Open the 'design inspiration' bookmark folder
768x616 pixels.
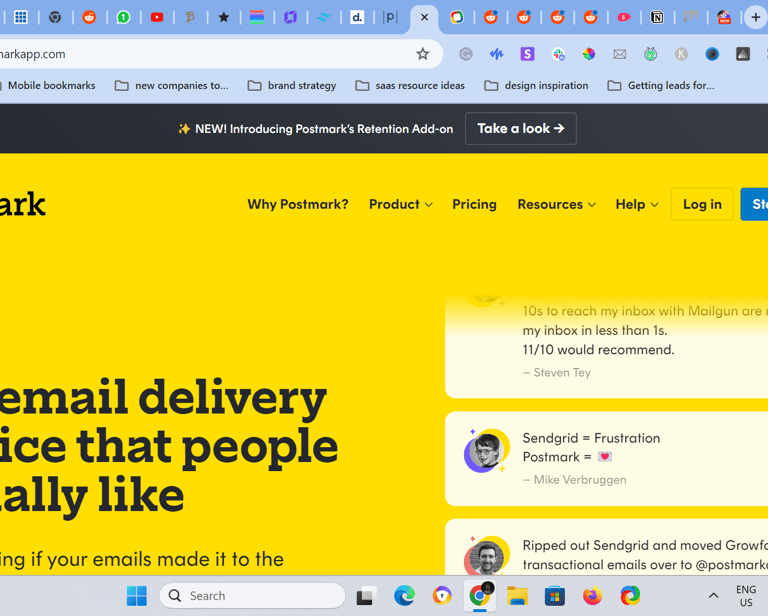coord(537,86)
